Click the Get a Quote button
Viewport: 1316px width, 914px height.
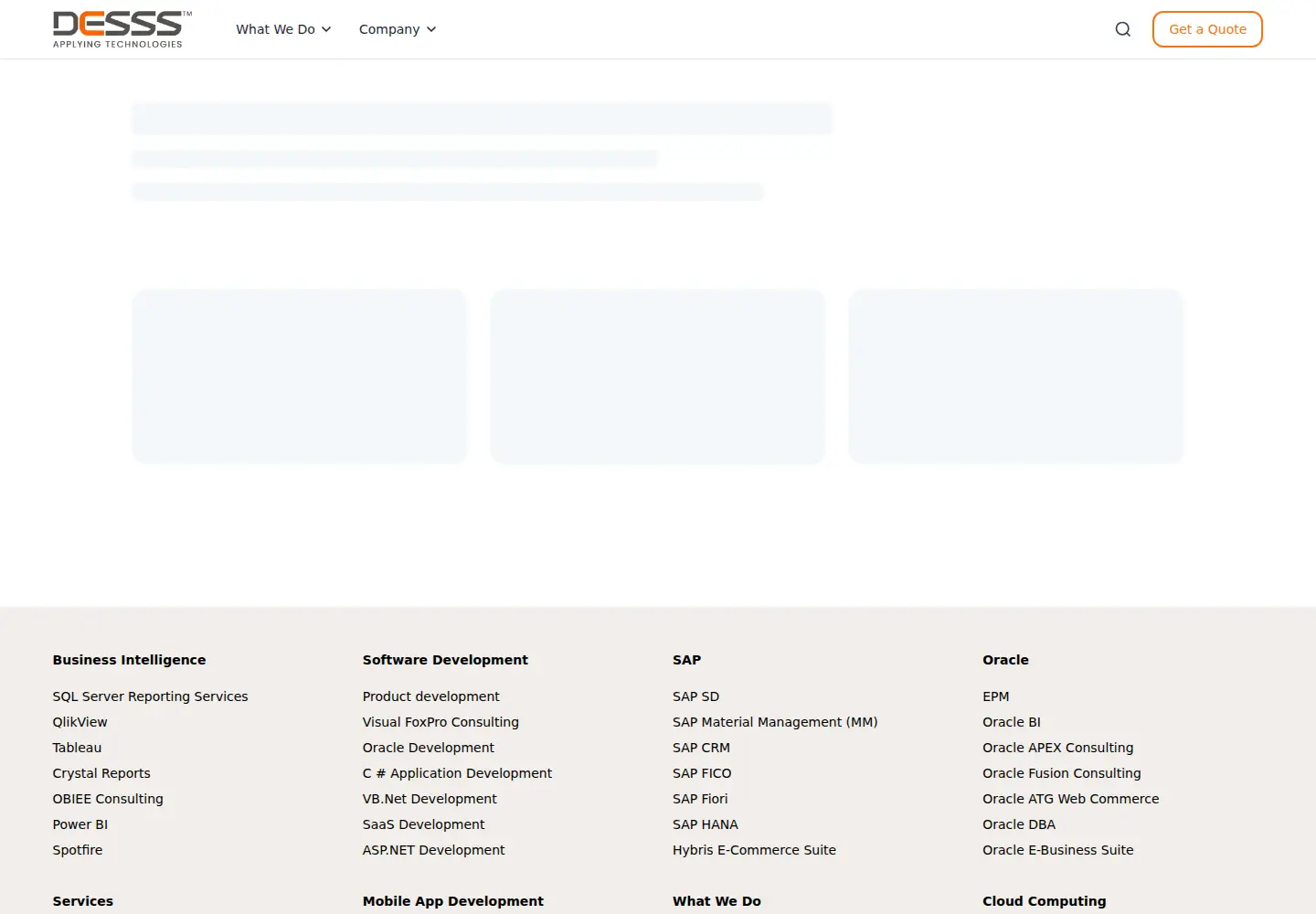tap(1207, 29)
